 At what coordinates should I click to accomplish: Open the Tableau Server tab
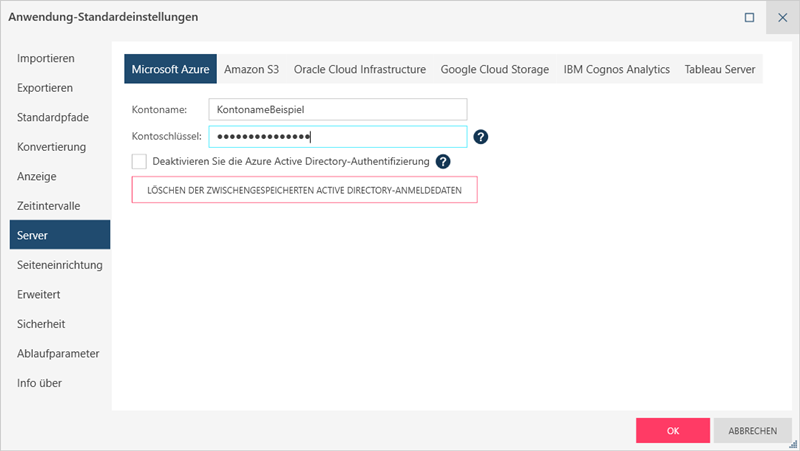(x=720, y=70)
